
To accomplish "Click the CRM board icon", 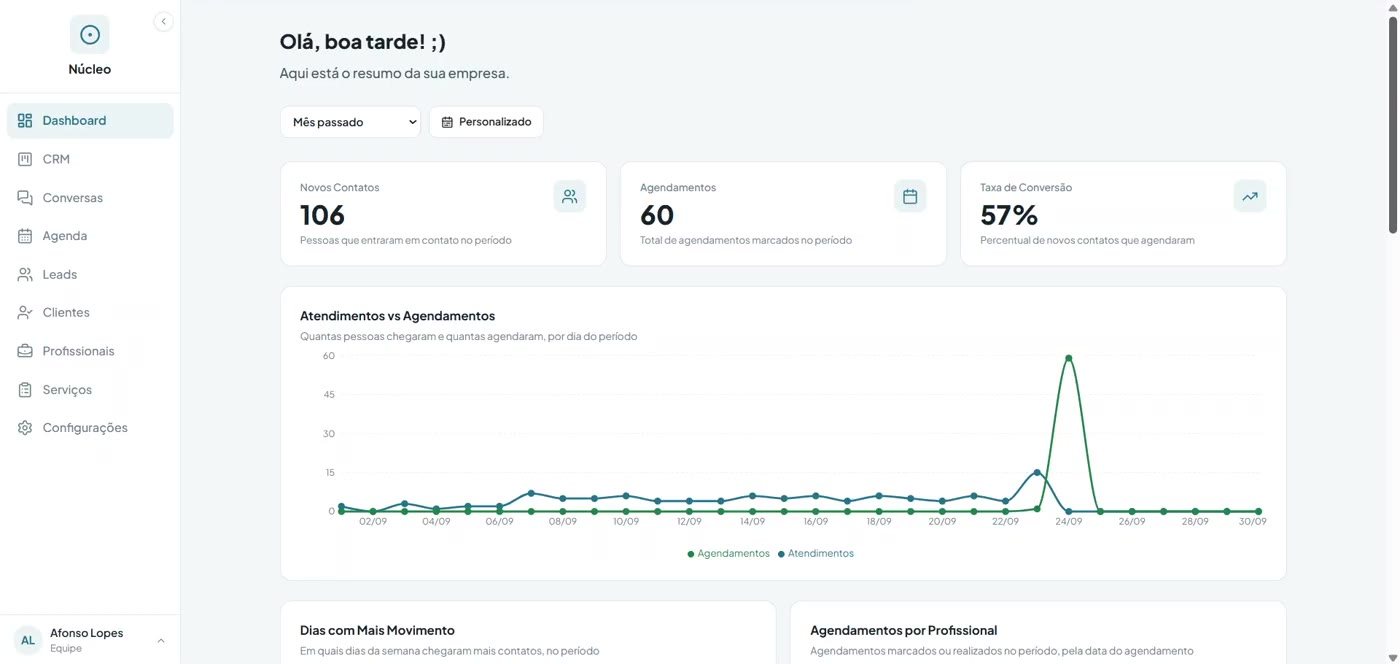I will click(25, 159).
